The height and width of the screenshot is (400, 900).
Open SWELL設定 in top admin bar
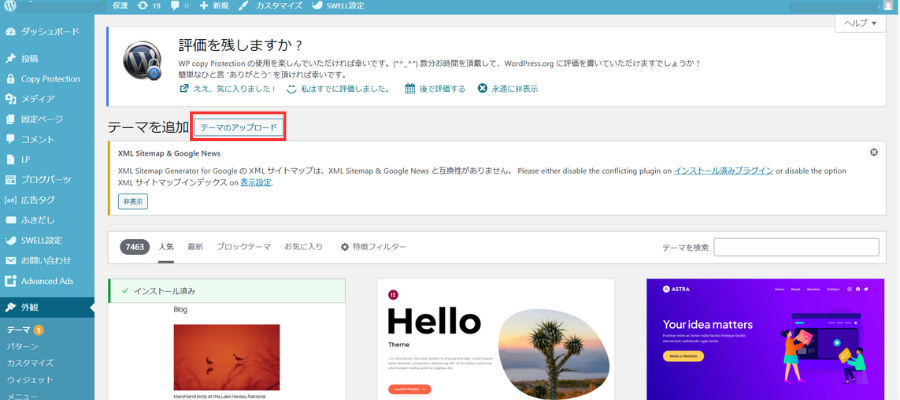(338, 6)
